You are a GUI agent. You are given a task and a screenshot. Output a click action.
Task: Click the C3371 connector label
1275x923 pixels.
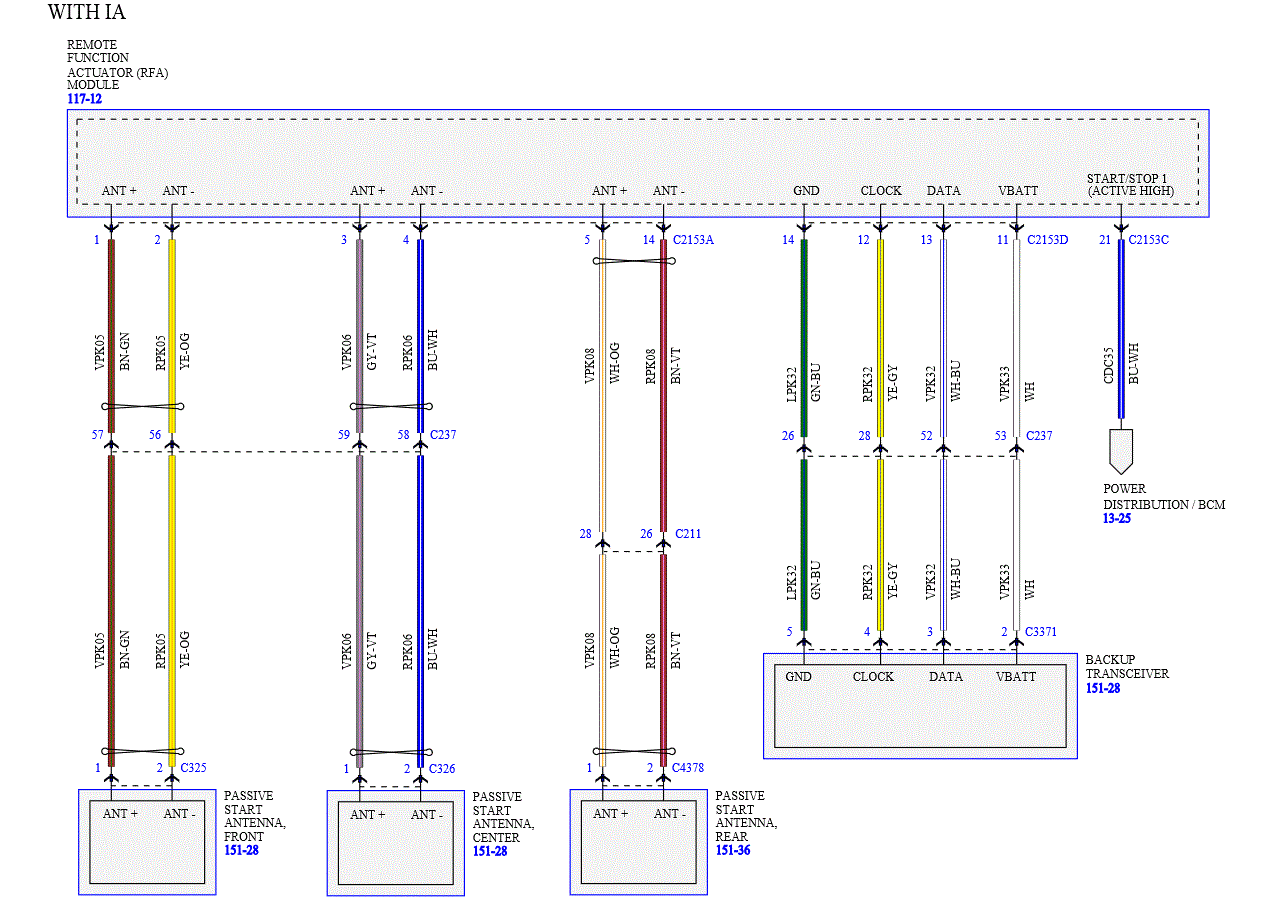[x=1041, y=632]
